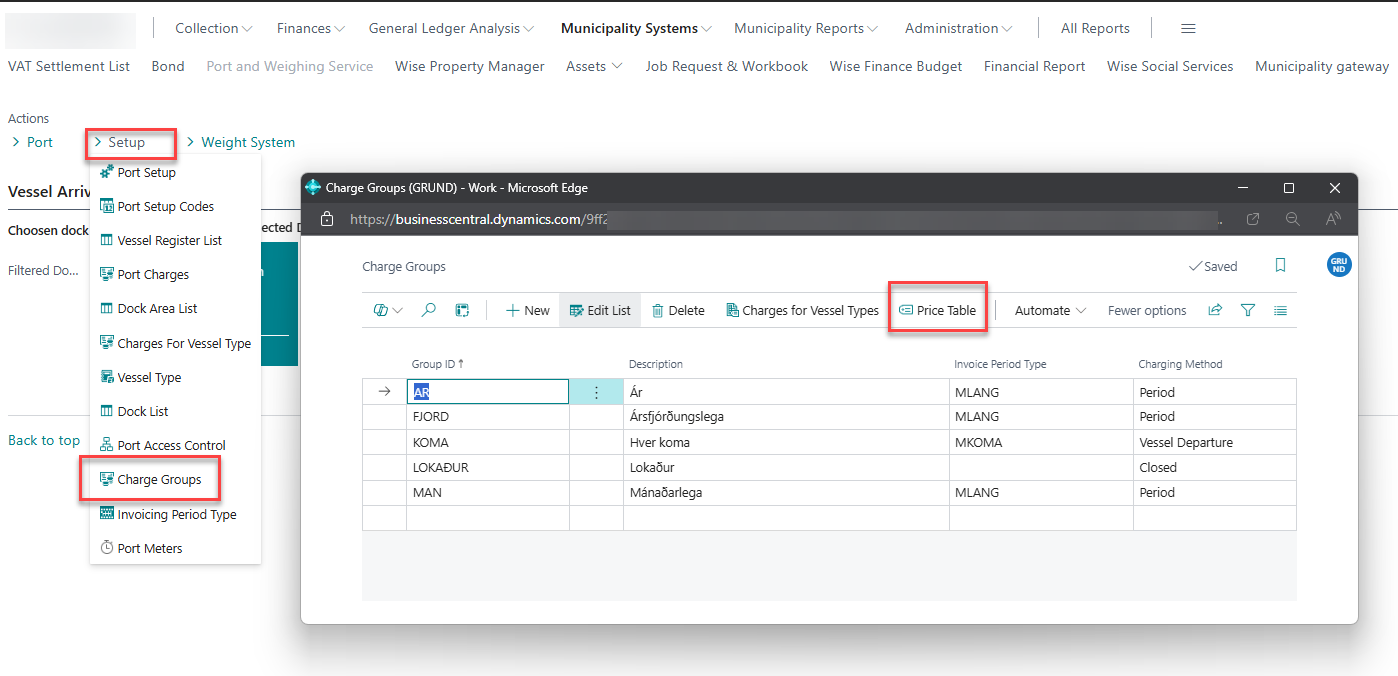Follow the Back to top link
This screenshot has width=1398, height=676.
point(44,440)
